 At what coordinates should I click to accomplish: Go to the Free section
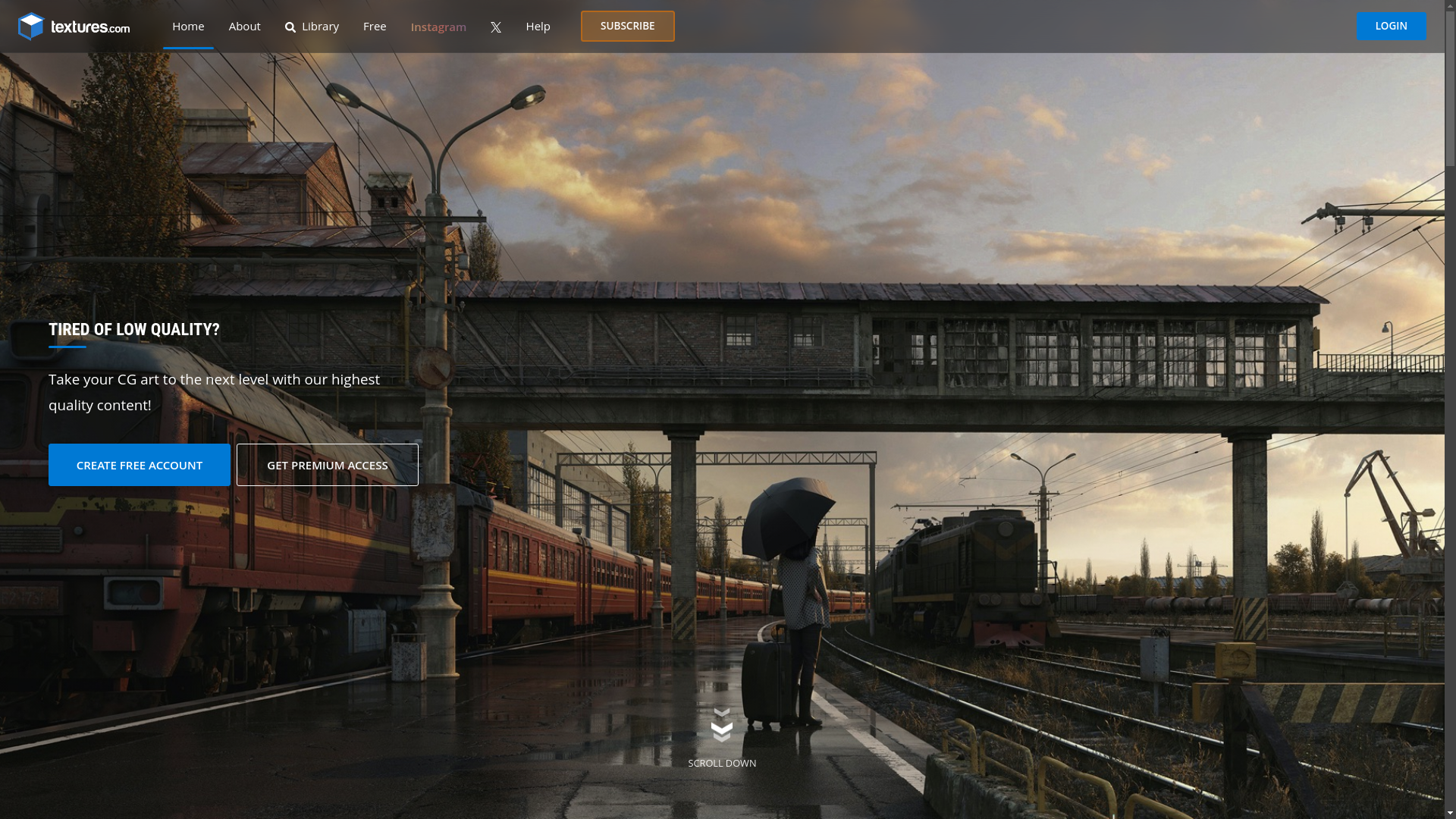[375, 27]
